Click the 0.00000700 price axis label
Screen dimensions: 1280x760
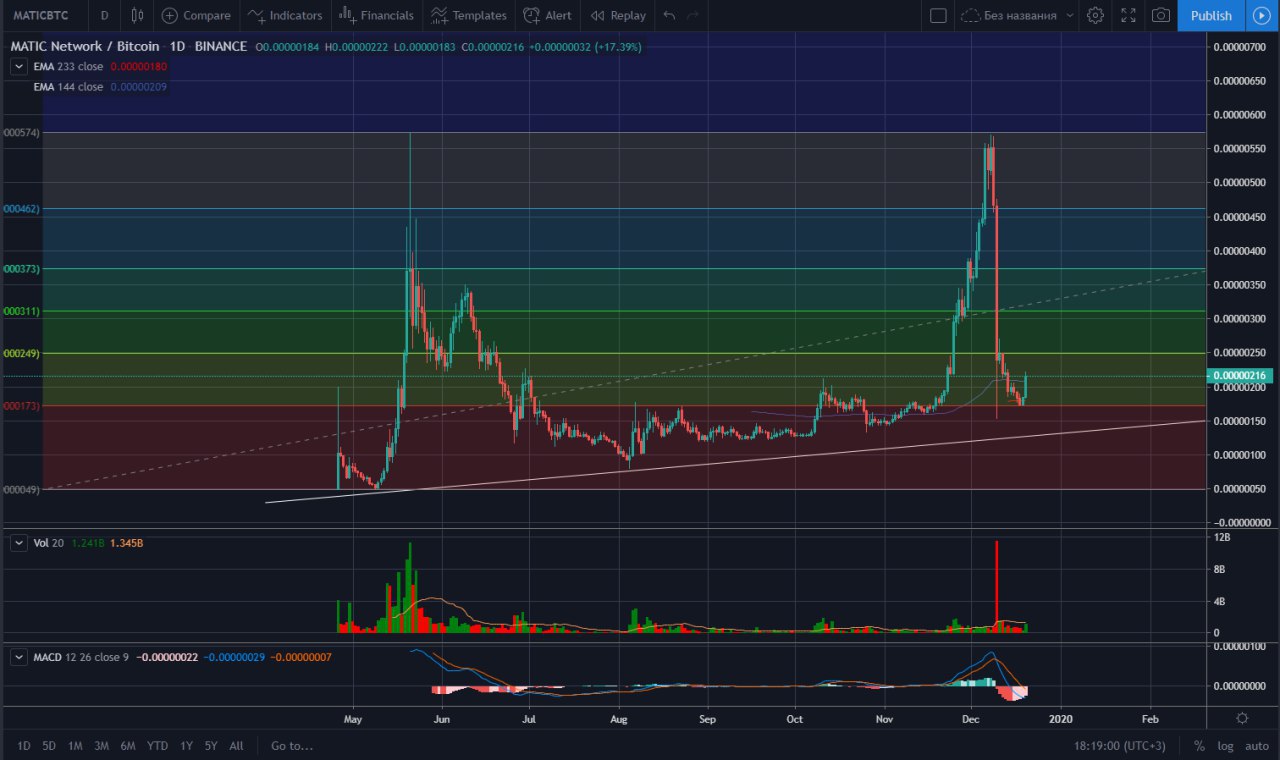click(1239, 47)
